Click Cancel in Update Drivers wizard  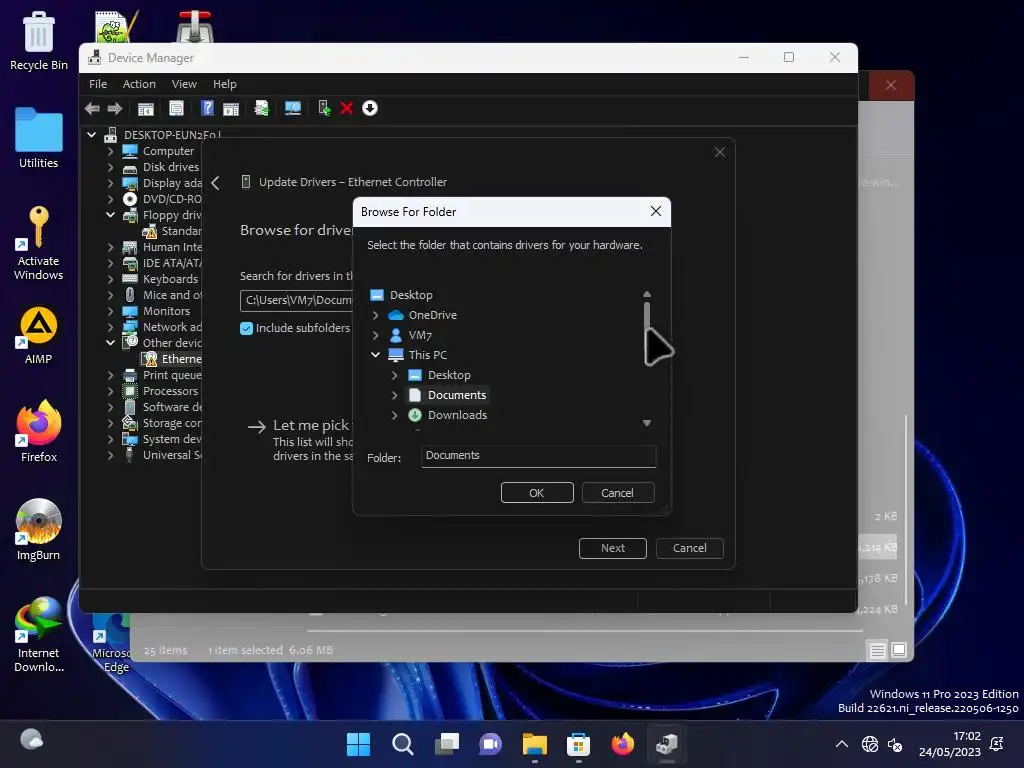click(690, 548)
